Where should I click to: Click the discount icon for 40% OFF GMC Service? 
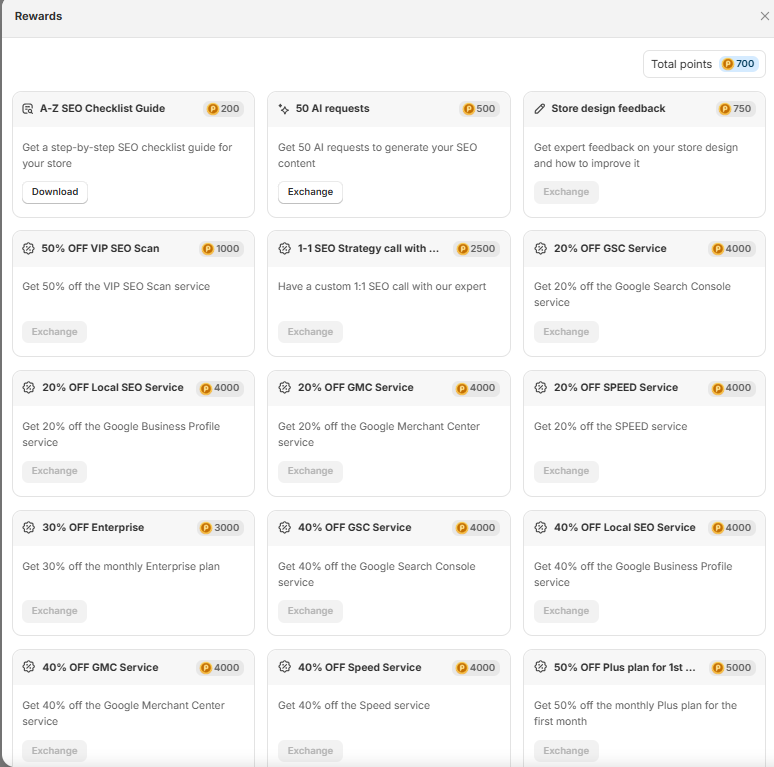[x=28, y=667]
